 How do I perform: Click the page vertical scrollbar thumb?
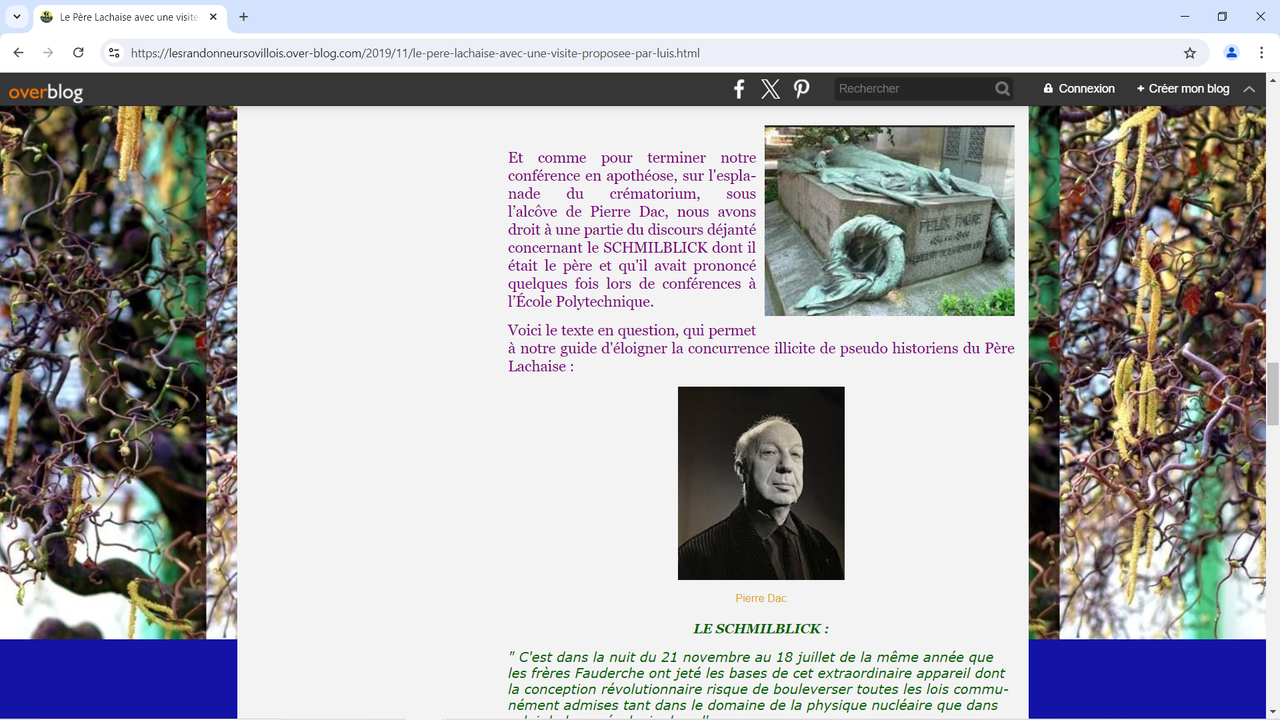[x=1273, y=394]
